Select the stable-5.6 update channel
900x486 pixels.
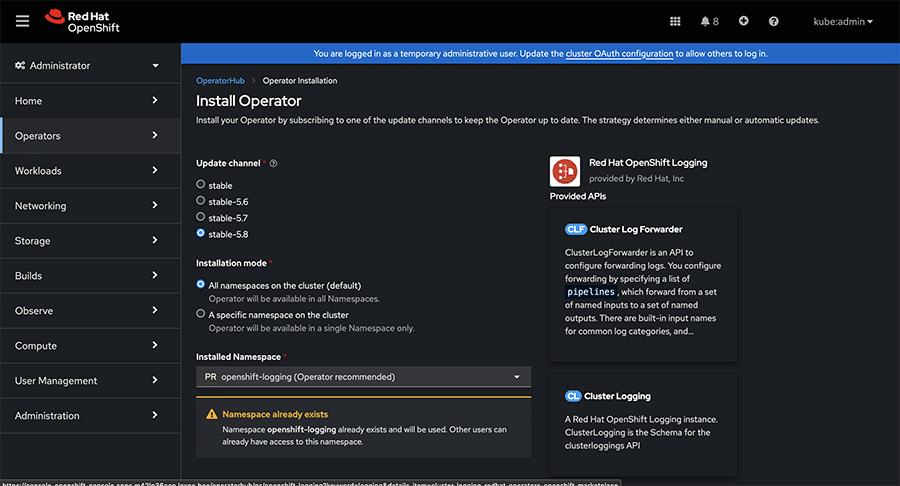pyautogui.click(x=201, y=201)
